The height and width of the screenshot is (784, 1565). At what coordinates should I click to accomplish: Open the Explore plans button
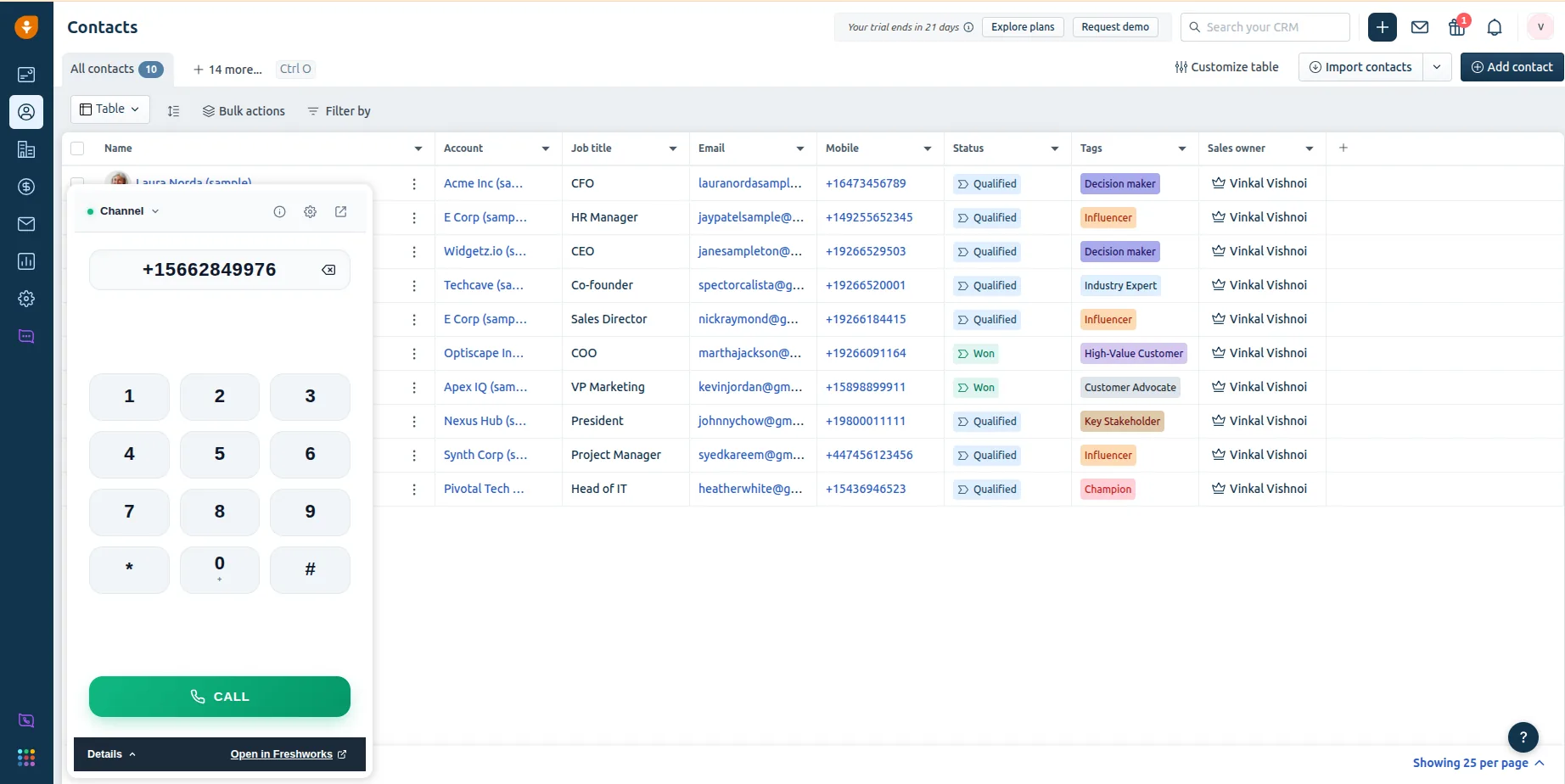pos(1023,27)
